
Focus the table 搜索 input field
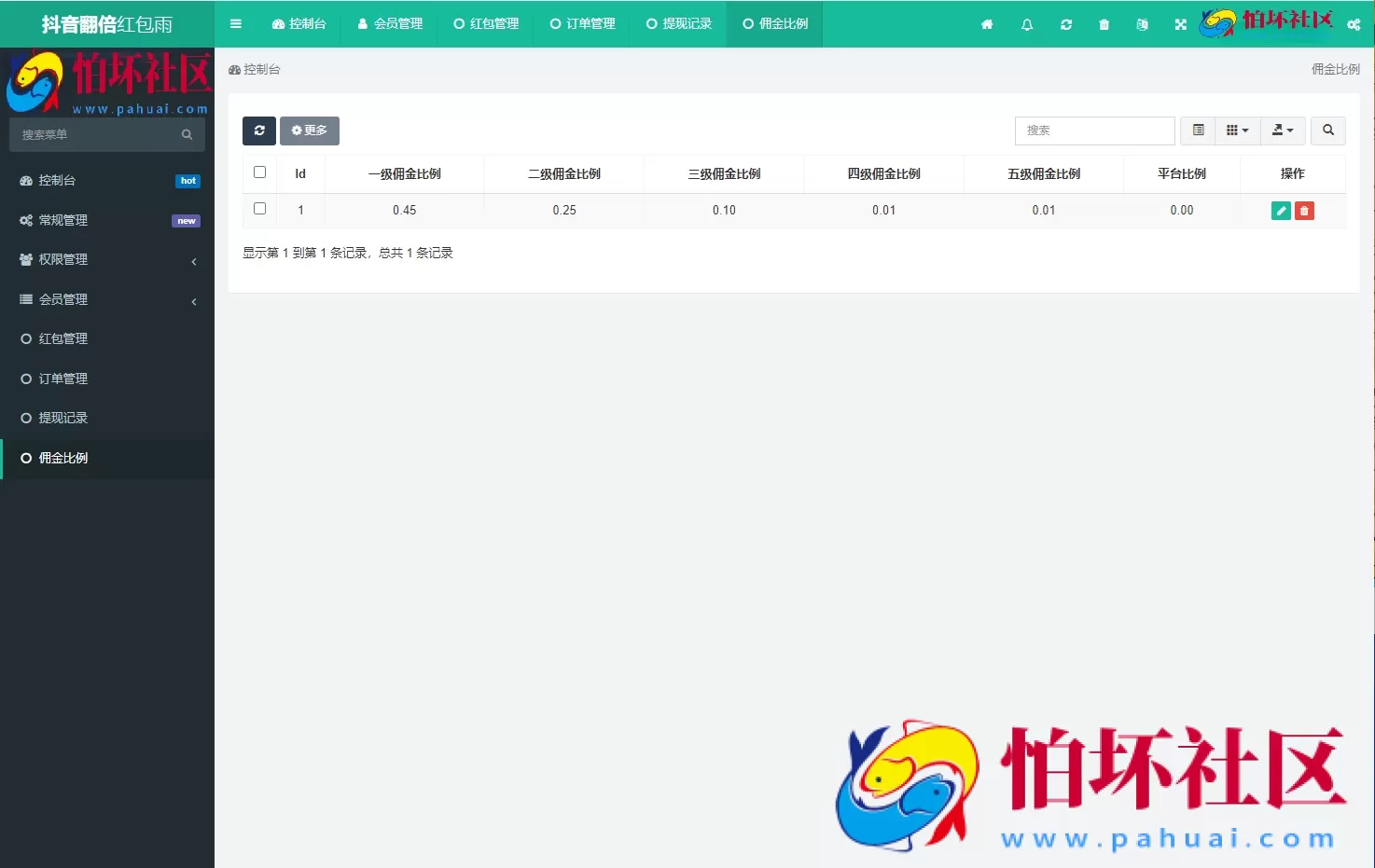coord(1094,131)
